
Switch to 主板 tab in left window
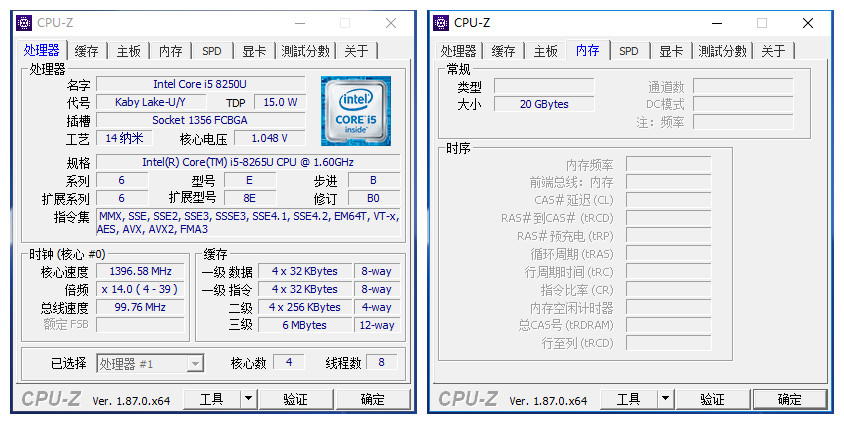[128, 51]
